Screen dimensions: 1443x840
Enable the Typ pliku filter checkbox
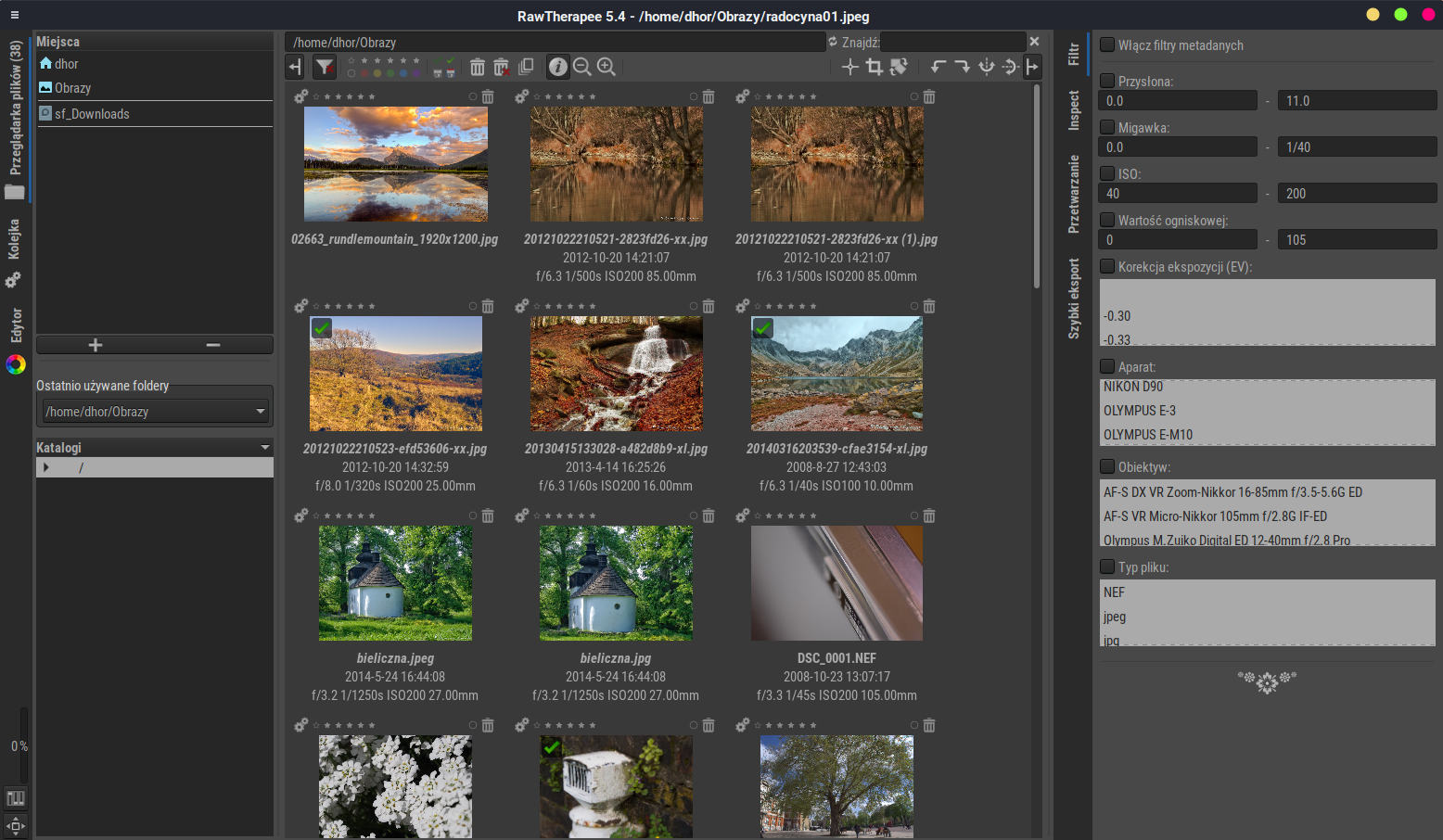click(1107, 566)
